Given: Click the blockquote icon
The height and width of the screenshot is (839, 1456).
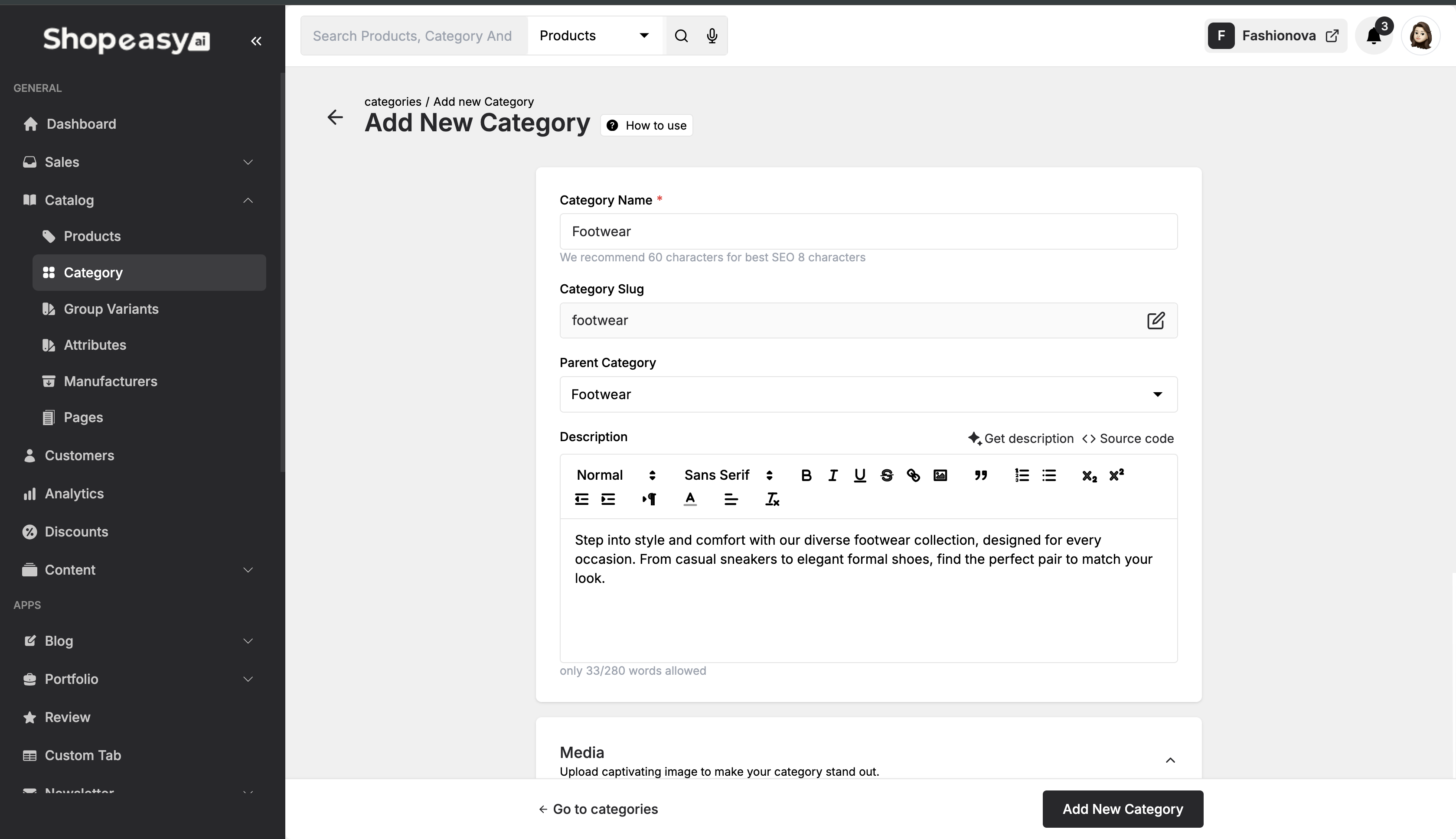Looking at the screenshot, I should (980, 475).
